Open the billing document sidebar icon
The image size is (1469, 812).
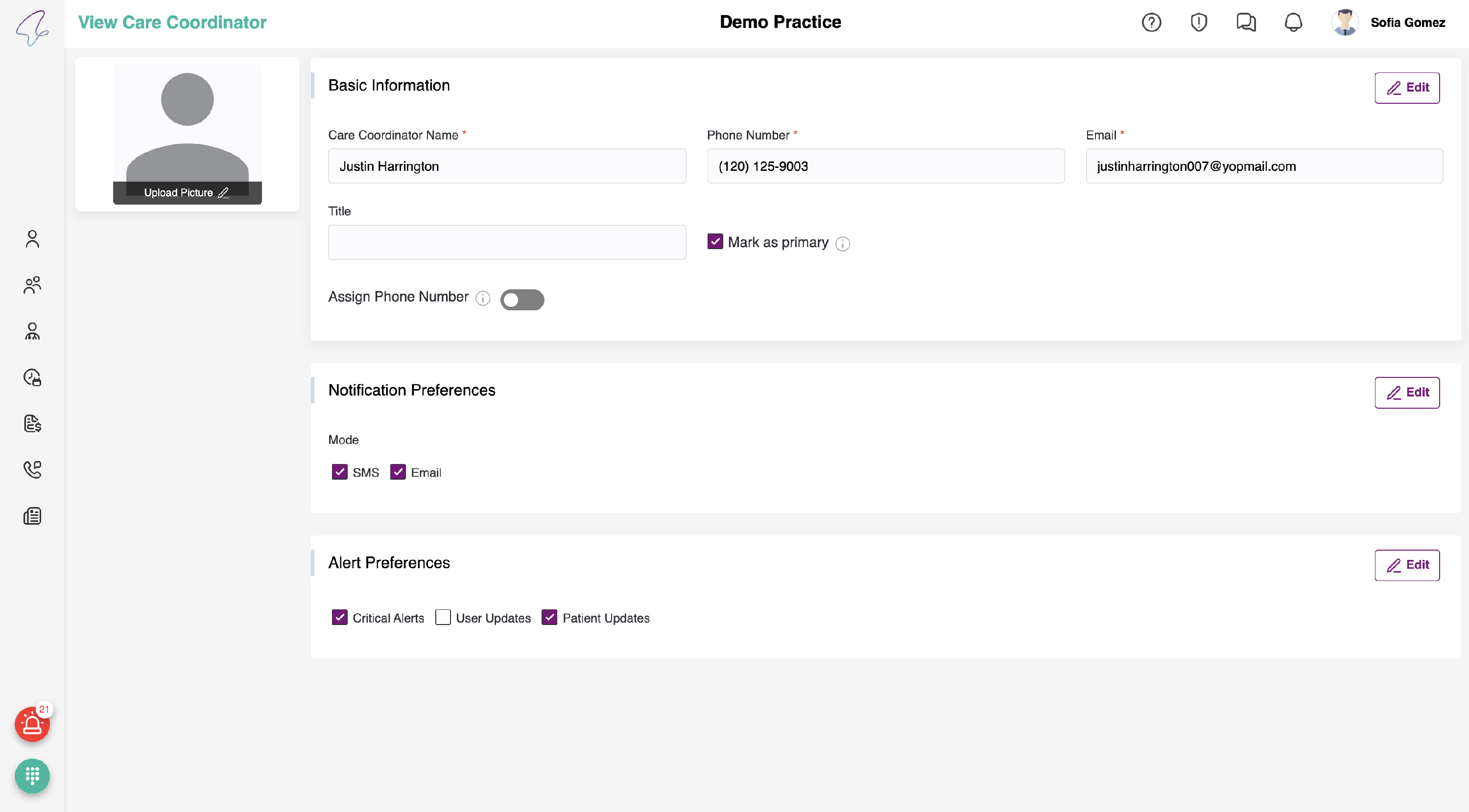click(x=32, y=423)
